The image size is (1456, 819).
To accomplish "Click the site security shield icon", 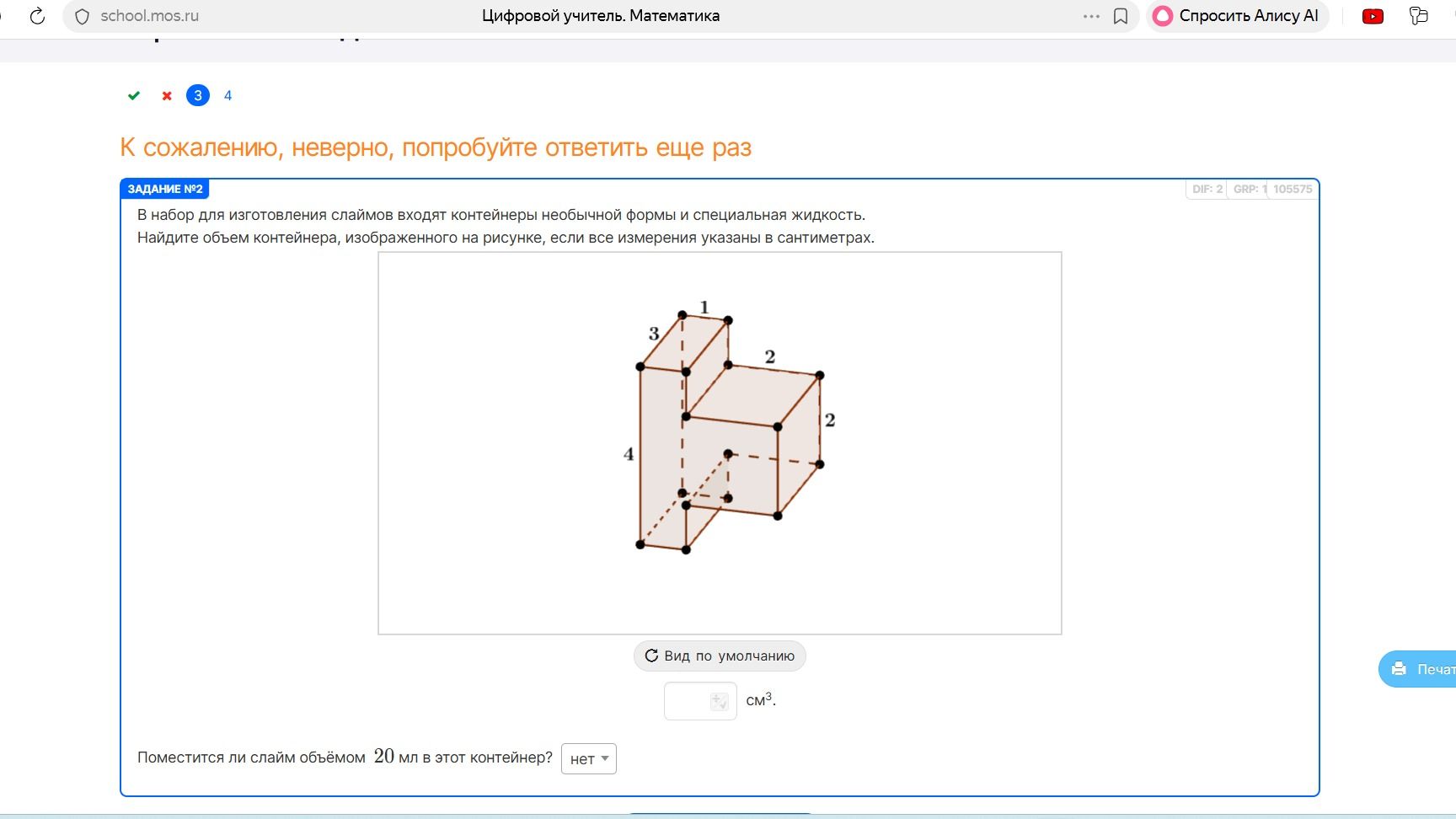I will tap(82, 16).
